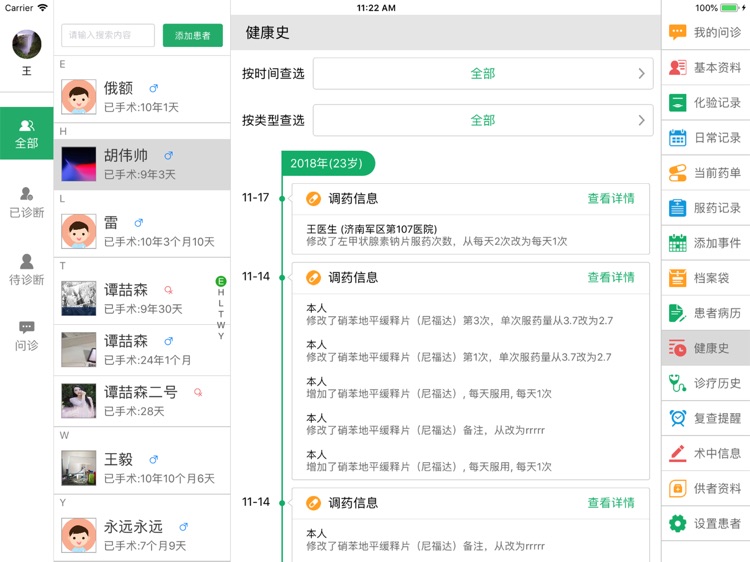Select patient 谭喆森 with 24年1个月 surgery
The width and height of the screenshot is (750, 562).
tap(142, 350)
